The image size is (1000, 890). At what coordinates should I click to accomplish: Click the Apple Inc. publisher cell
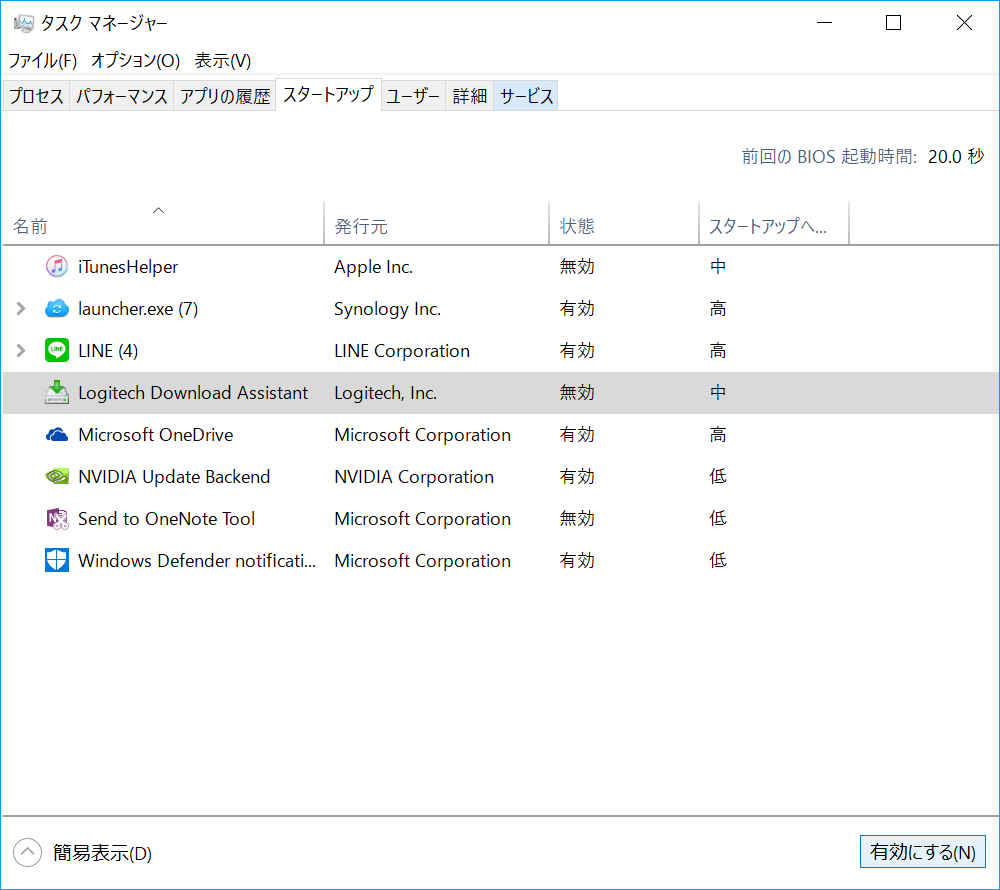374,266
